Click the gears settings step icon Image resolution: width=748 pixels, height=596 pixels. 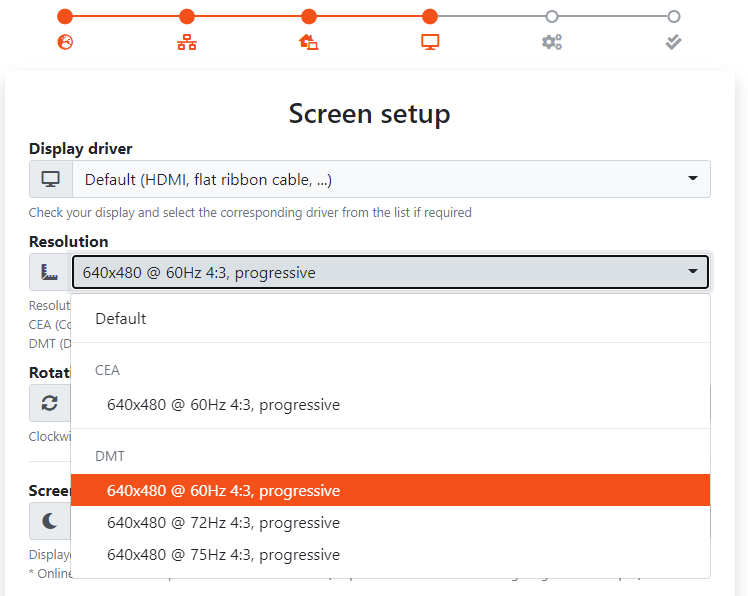click(552, 42)
